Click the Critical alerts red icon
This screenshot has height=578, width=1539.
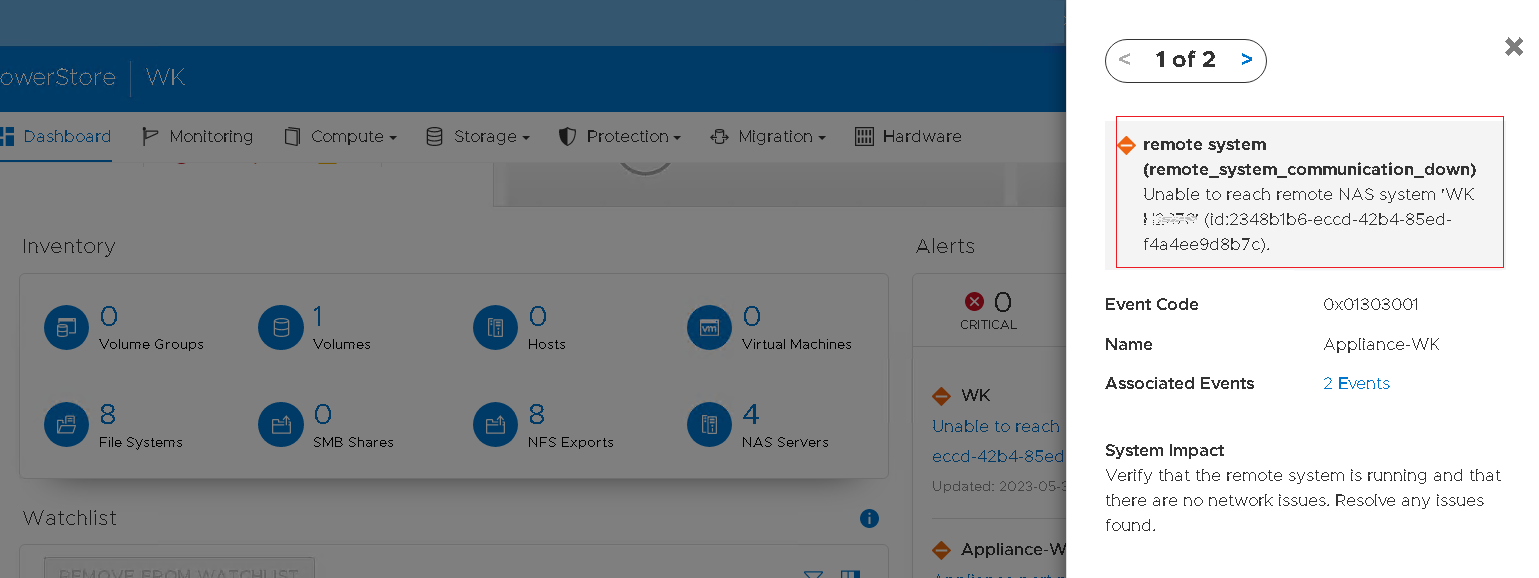point(974,301)
